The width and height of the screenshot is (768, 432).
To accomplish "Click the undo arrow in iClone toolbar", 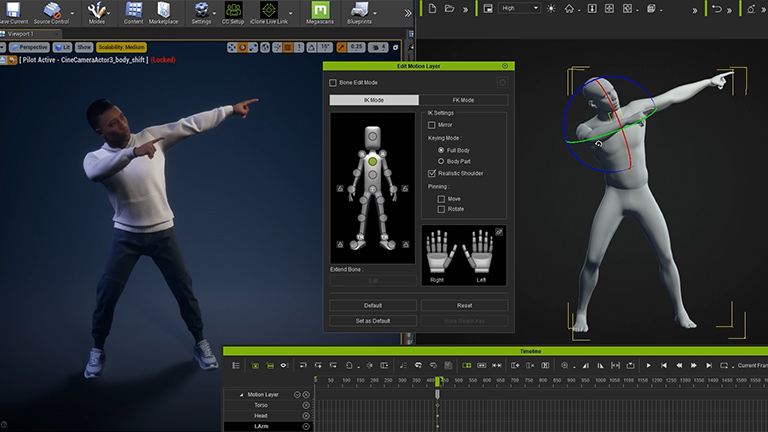I will pyautogui.click(x=716, y=8).
